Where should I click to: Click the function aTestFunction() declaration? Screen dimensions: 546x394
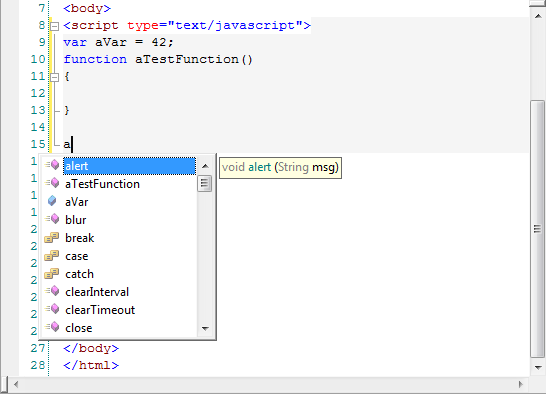point(158,60)
